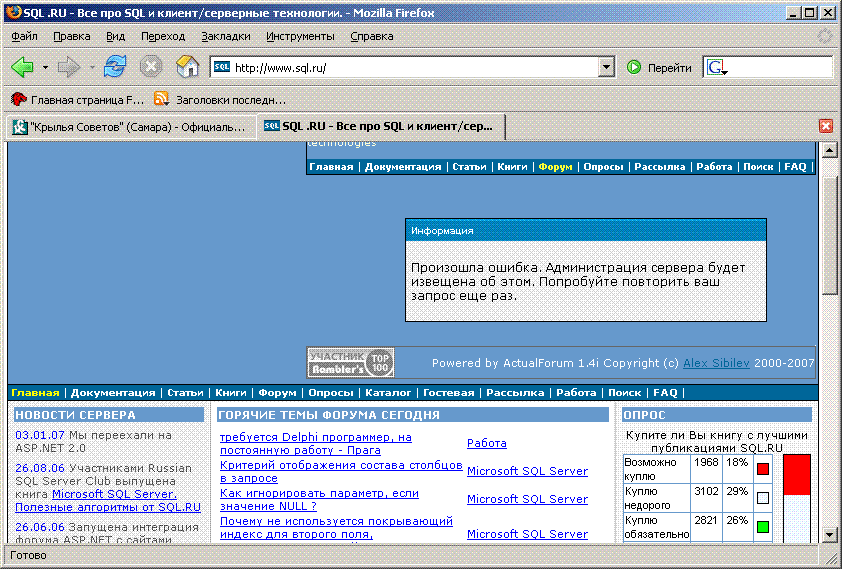Expand the Back button history dropdown
The height and width of the screenshot is (569, 842).
[45, 68]
